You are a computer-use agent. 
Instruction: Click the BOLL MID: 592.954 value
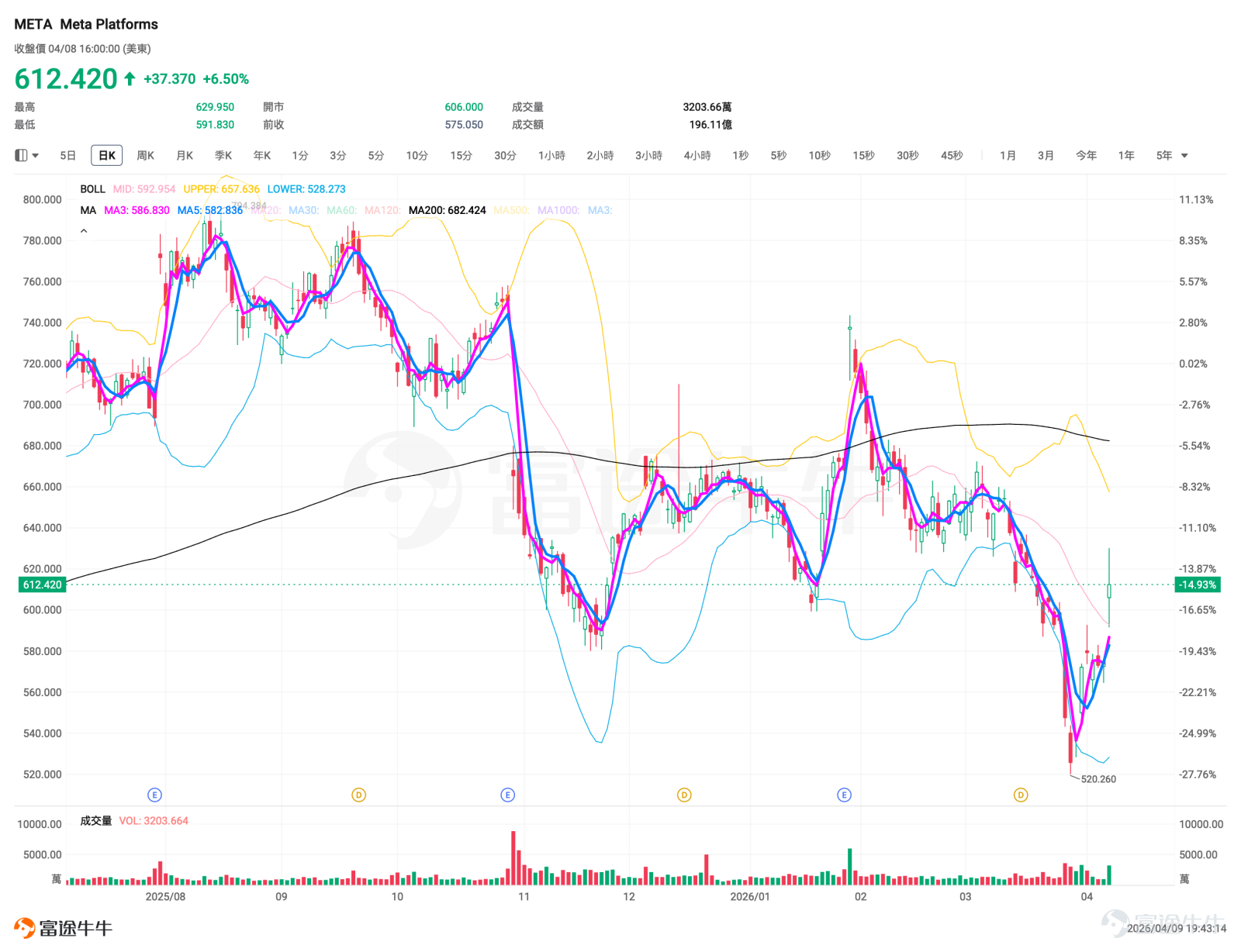click(x=144, y=189)
